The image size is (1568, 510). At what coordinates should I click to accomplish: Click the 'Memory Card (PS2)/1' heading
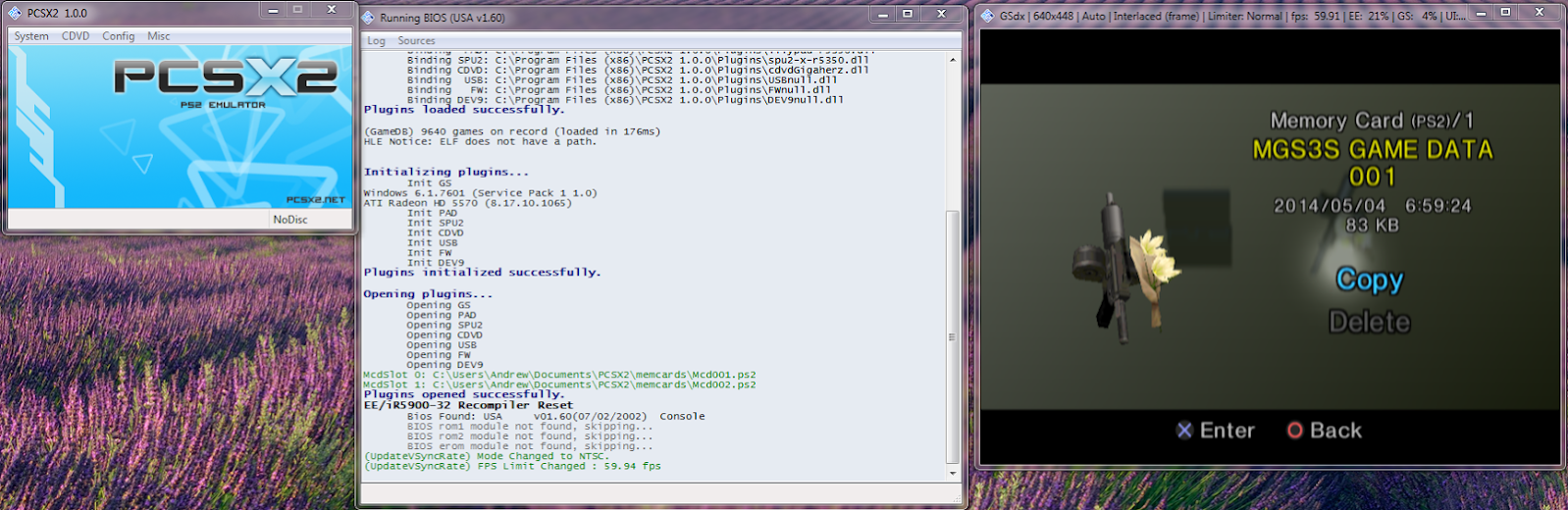pyautogui.click(x=1372, y=121)
